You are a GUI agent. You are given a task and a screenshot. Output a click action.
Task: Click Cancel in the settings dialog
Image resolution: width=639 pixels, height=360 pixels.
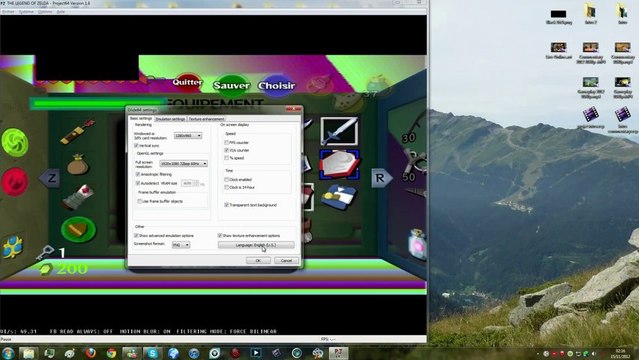(286, 261)
